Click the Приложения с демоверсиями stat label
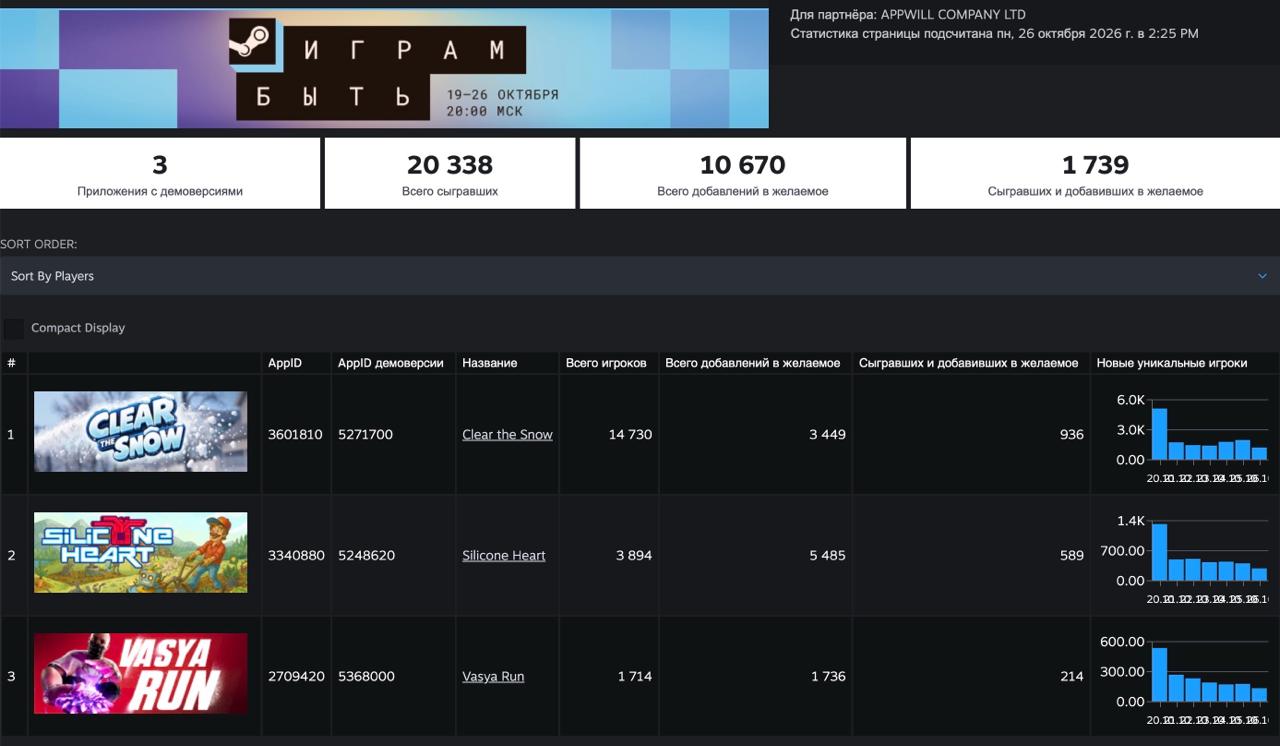This screenshot has height=746, width=1280. tap(160, 191)
